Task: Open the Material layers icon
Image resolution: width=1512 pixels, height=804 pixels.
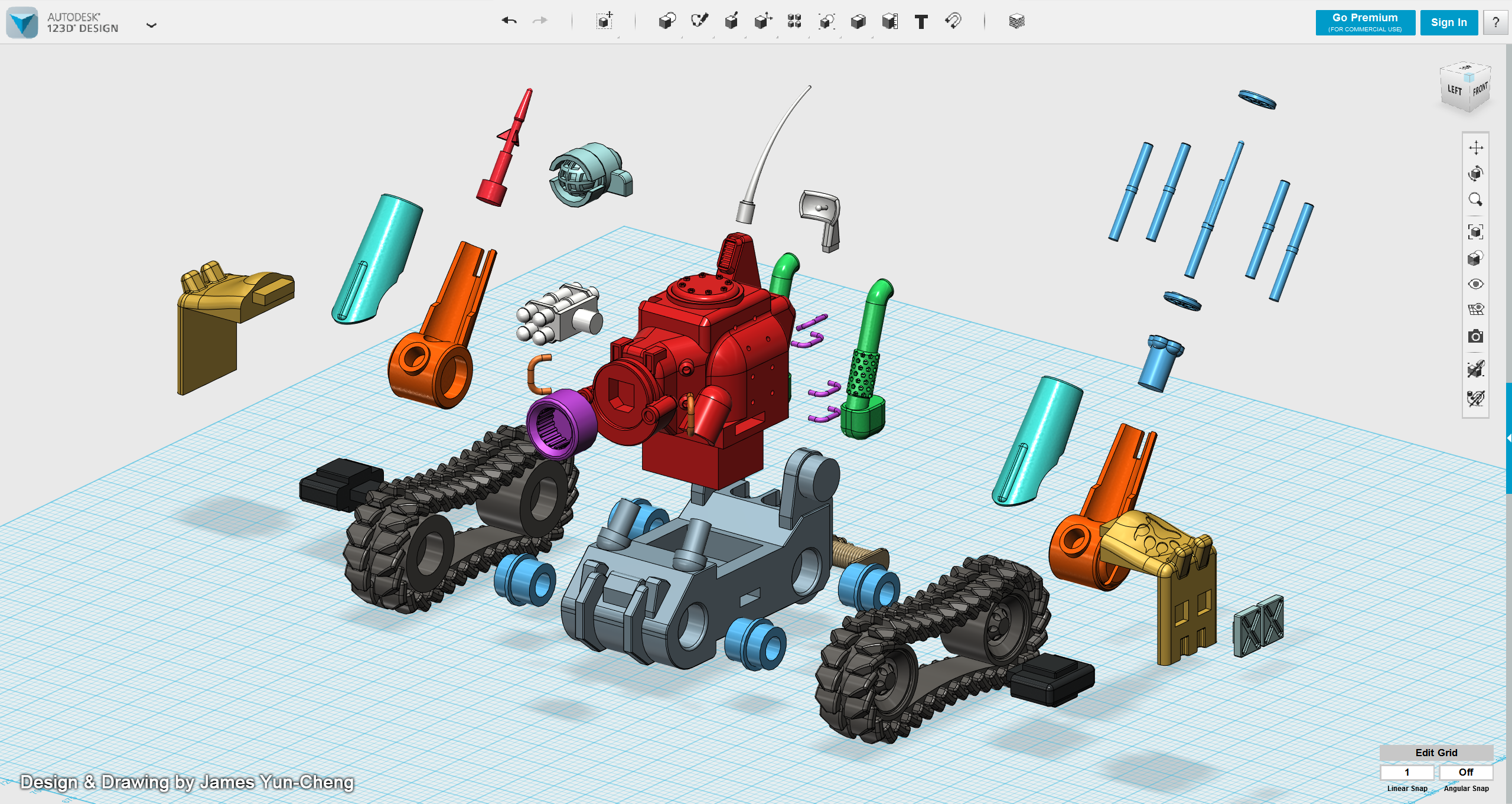Action: coord(1016,22)
